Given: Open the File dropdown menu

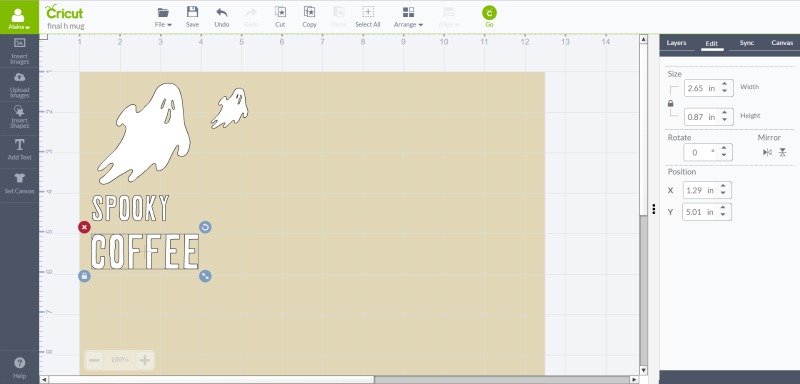Looking at the screenshot, I should [163, 17].
